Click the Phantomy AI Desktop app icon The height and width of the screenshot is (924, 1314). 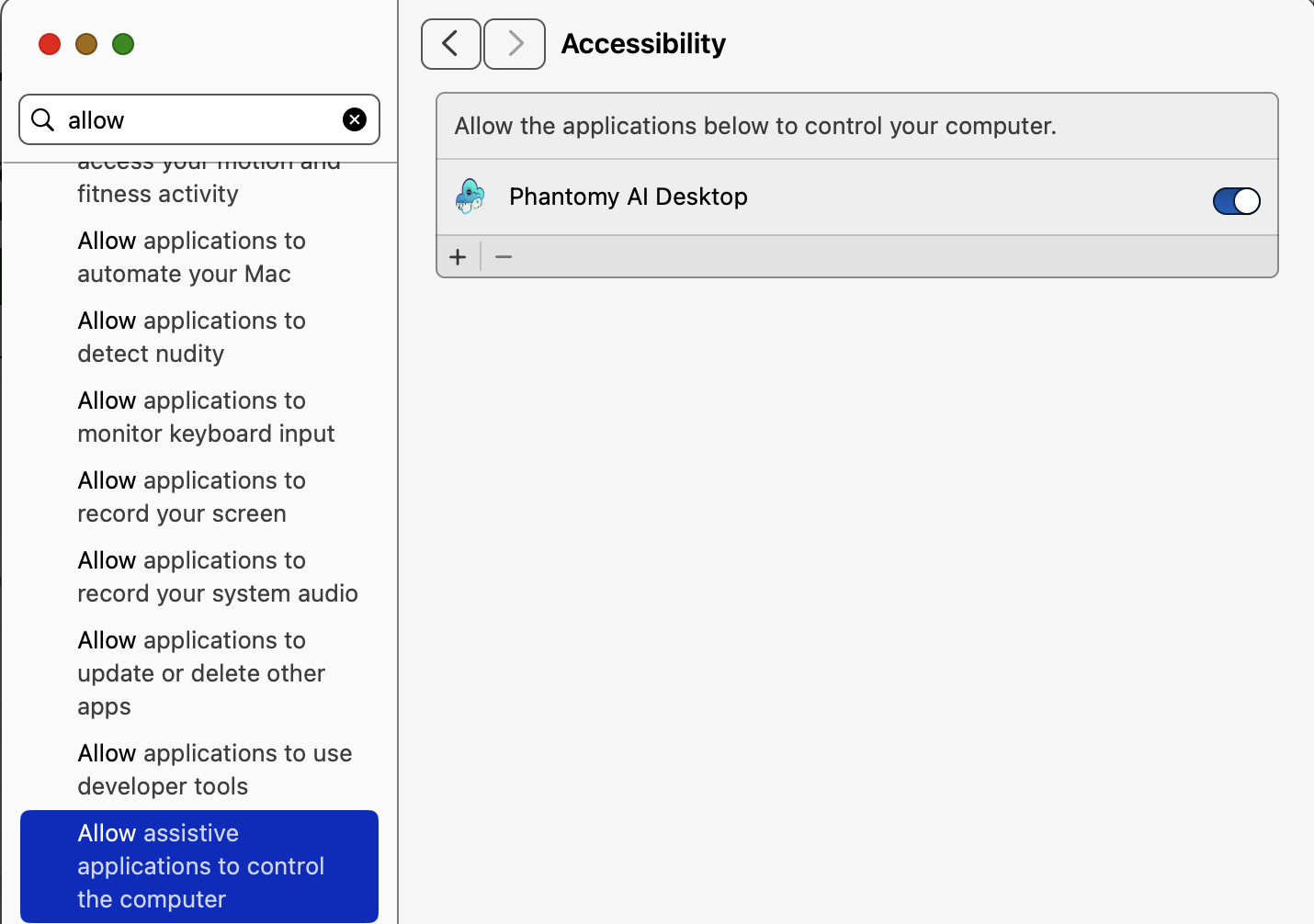pyautogui.click(x=470, y=197)
